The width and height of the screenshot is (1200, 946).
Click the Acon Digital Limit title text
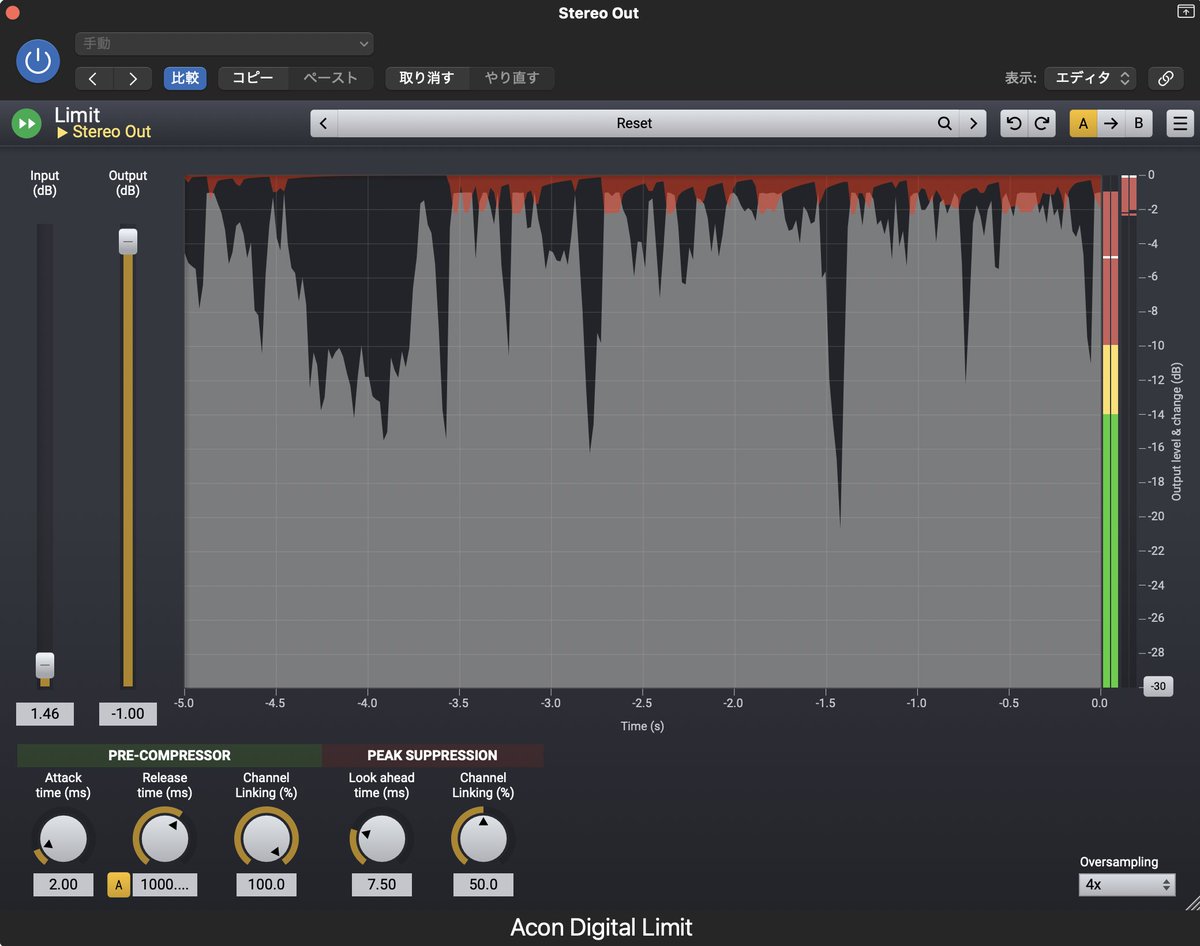(x=601, y=927)
